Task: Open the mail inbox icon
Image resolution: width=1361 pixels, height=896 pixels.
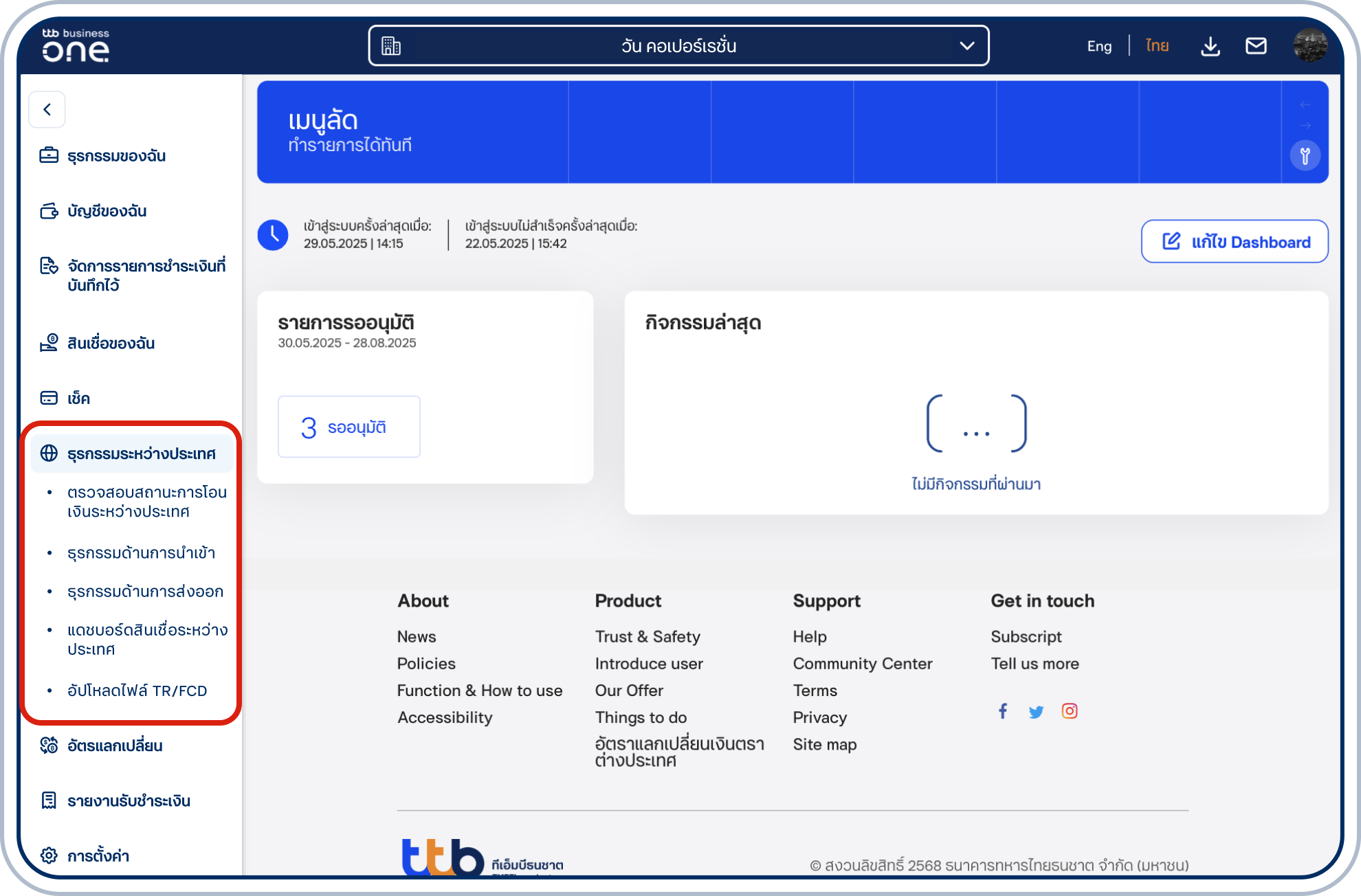Action: coord(1256,46)
